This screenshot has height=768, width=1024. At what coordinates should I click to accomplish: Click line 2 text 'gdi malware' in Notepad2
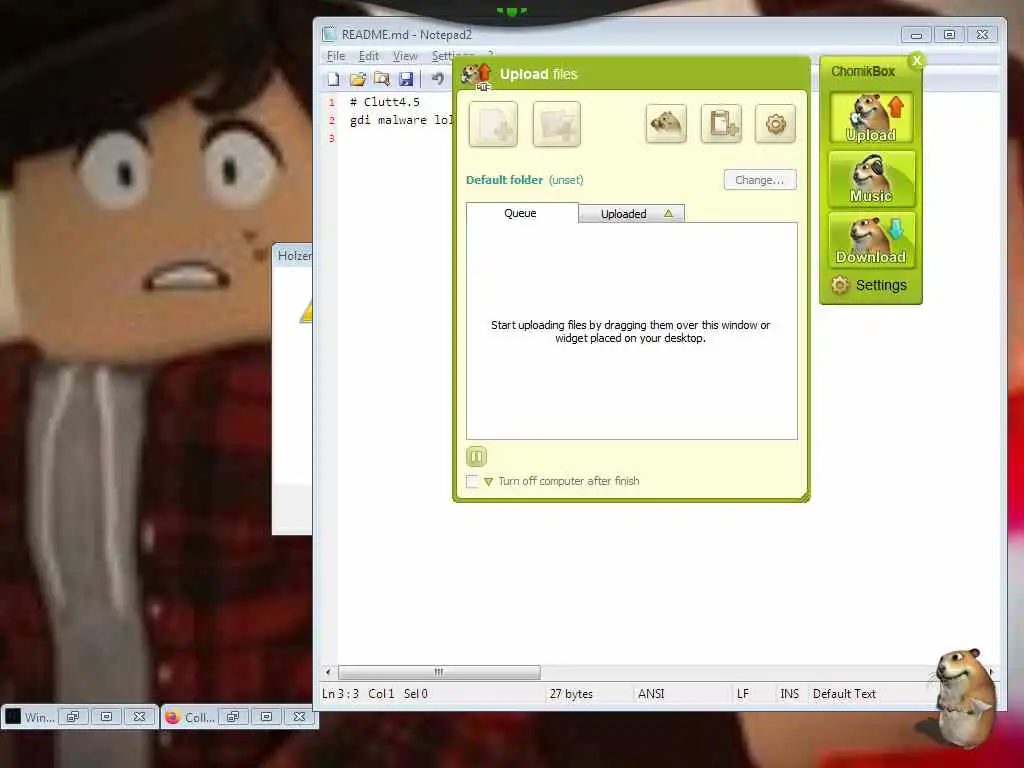pos(388,120)
